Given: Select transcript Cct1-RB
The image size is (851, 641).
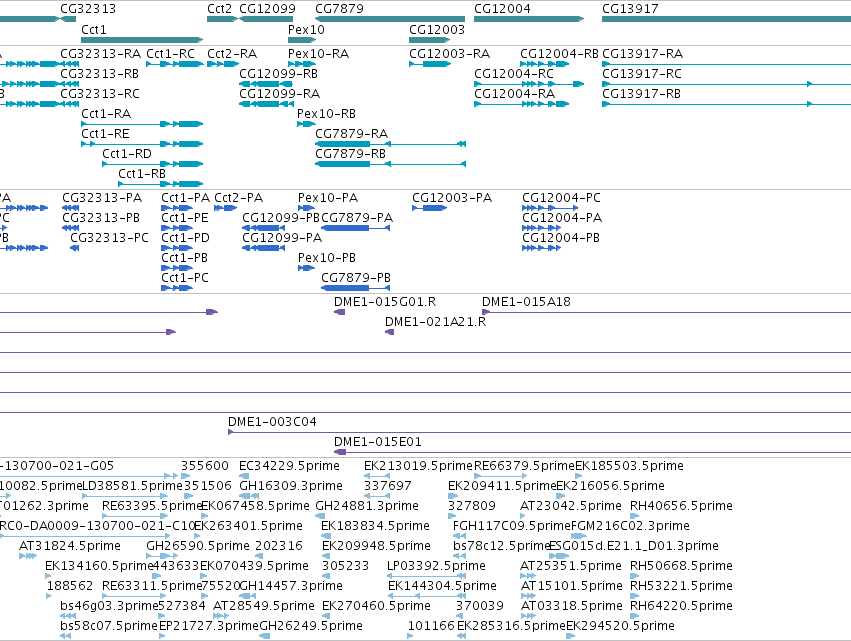Looking at the screenshot, I should click(142, 174).
